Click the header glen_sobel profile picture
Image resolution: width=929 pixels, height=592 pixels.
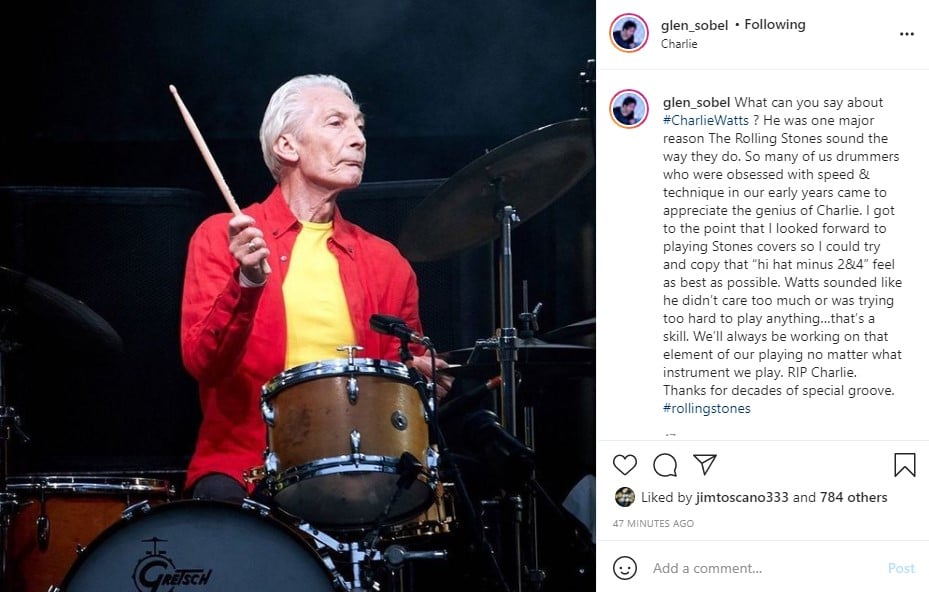(x=629, y=33)
